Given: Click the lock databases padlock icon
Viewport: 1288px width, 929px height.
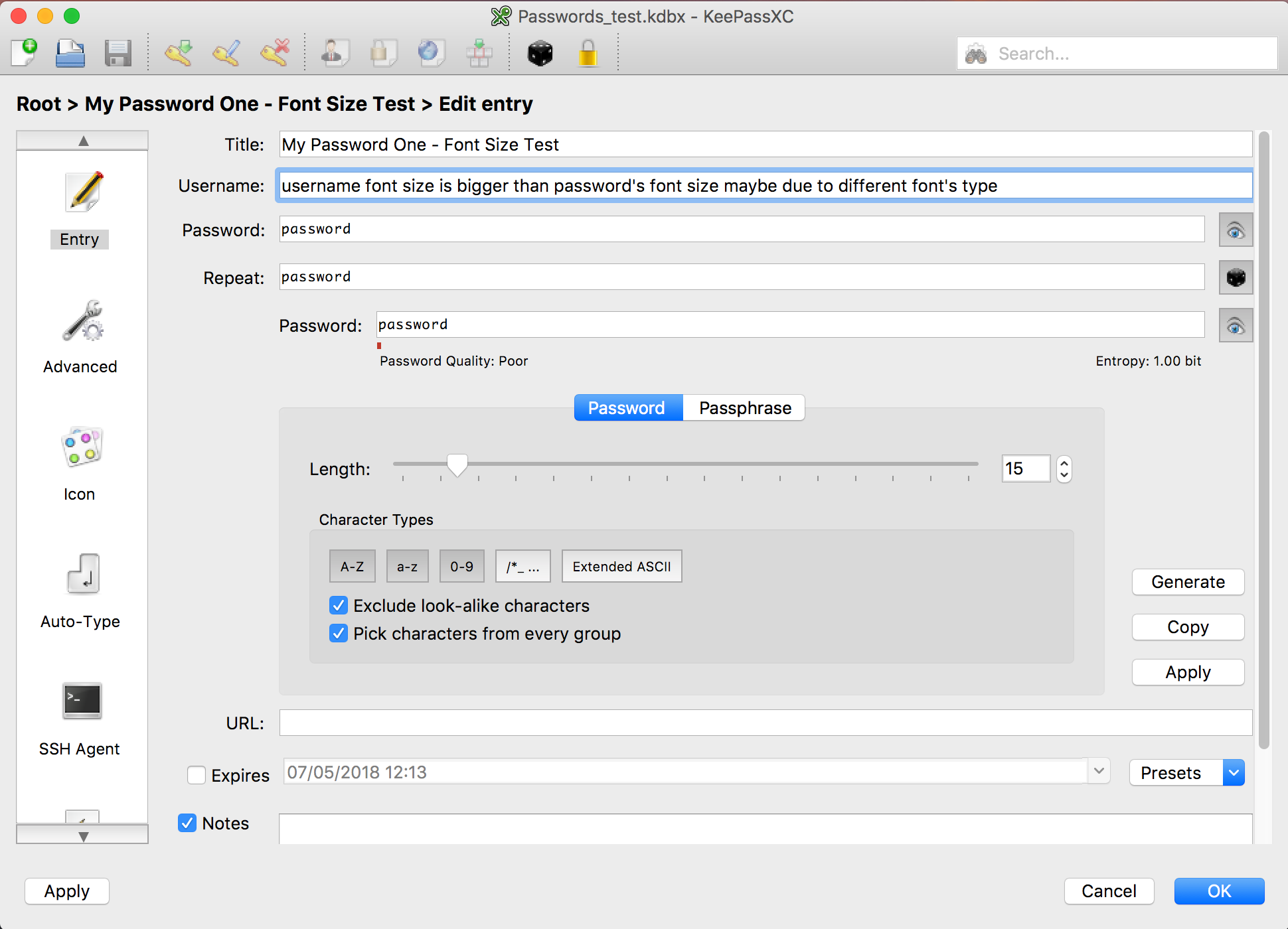Looking at the screenshot, I should (x=588, y=53).
